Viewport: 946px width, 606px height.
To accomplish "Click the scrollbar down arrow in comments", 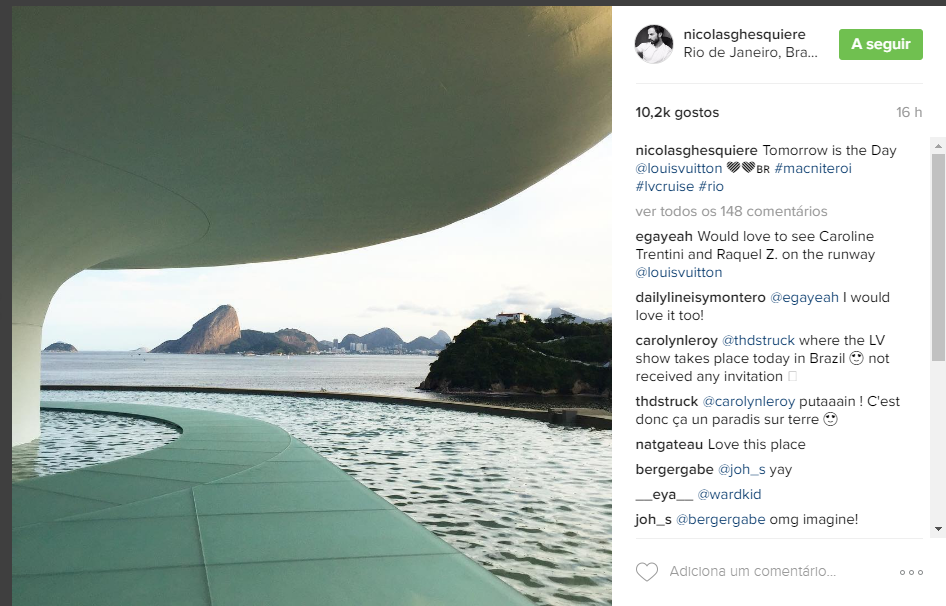I will click(x=938, y=529).
